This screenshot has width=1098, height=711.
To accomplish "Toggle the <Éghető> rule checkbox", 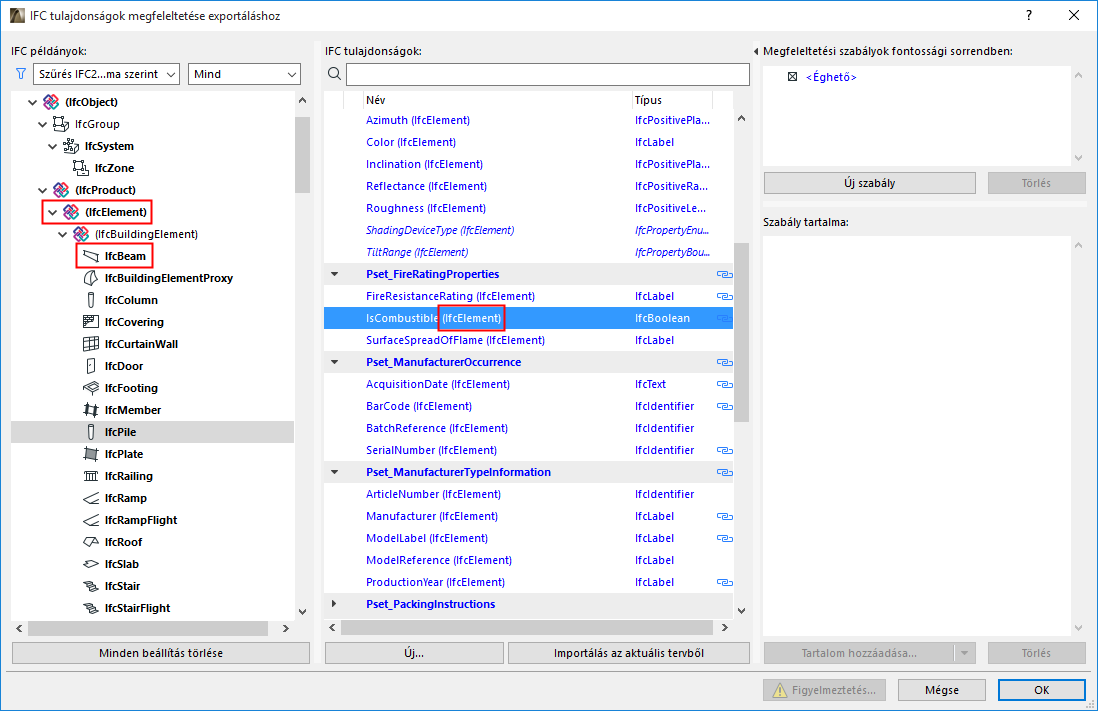I will (x=792, y=77).
